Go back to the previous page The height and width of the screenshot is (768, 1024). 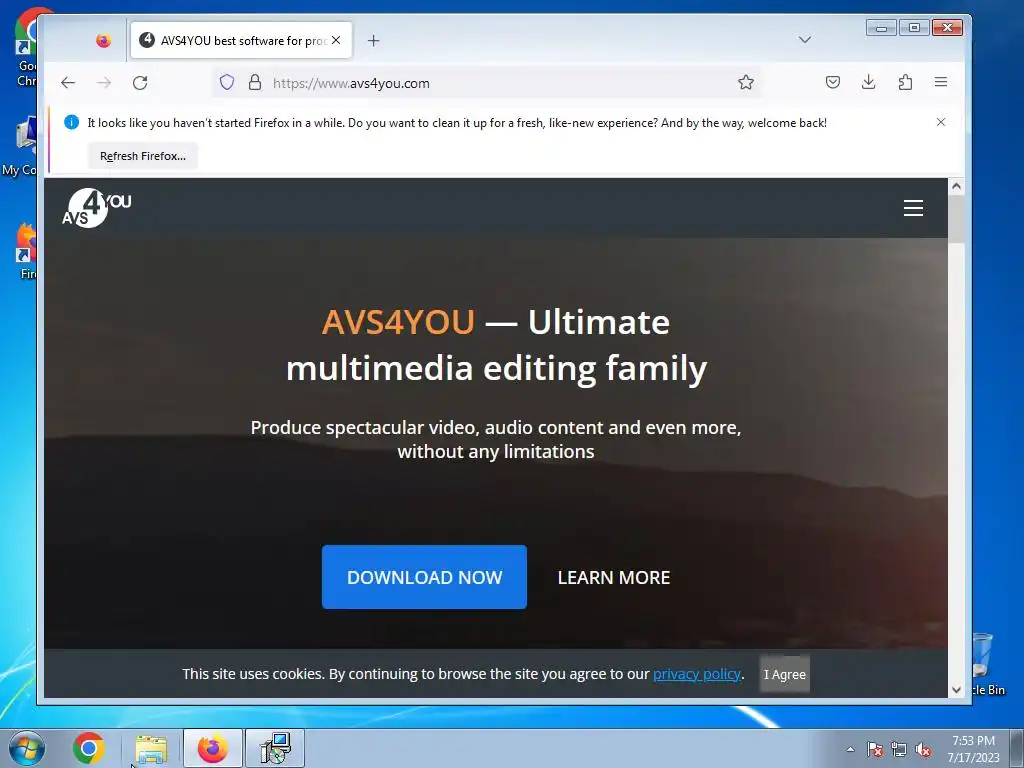click(68, 83)
